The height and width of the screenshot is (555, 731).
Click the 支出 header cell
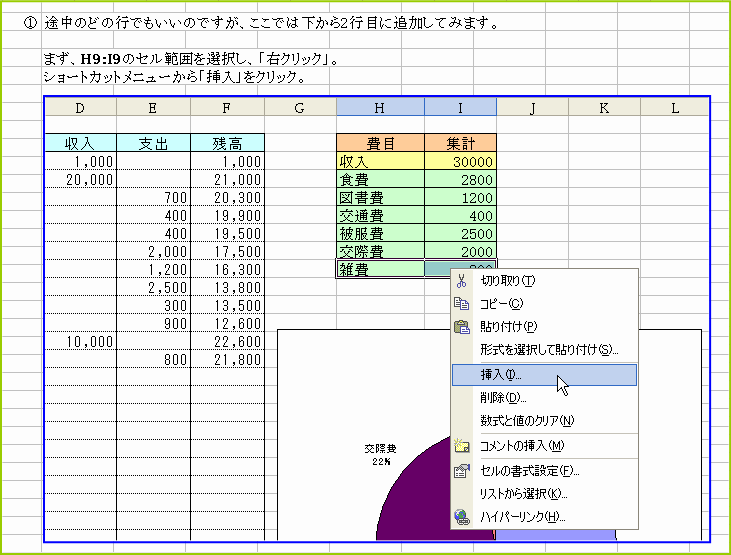(153, 143)
